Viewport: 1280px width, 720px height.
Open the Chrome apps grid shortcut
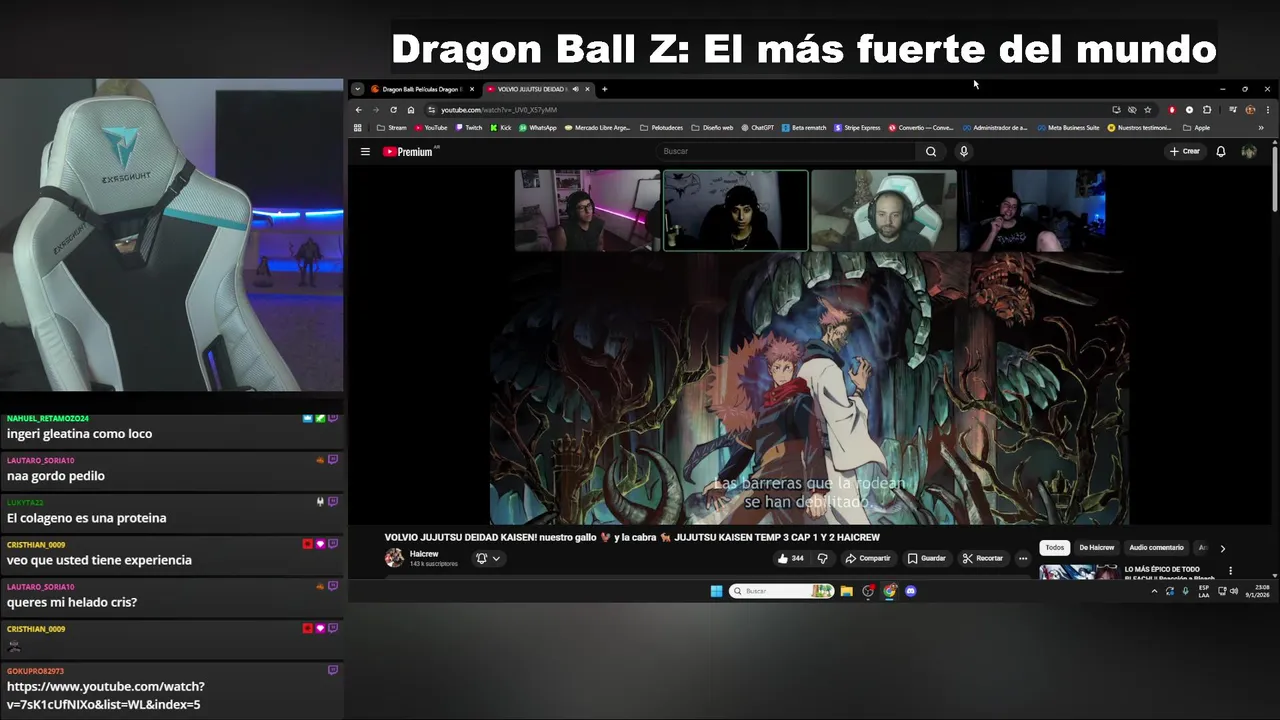coord(358,128)
